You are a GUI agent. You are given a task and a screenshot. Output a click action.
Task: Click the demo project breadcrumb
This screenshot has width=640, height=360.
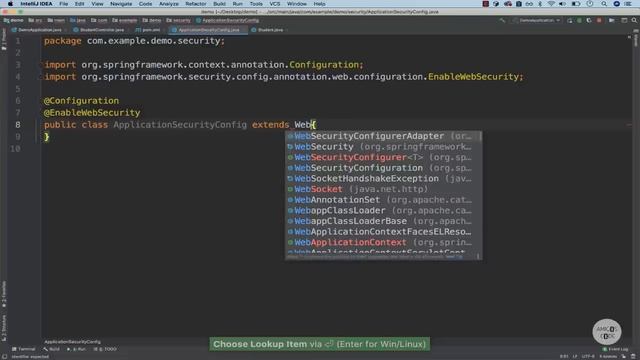[13, 20]
